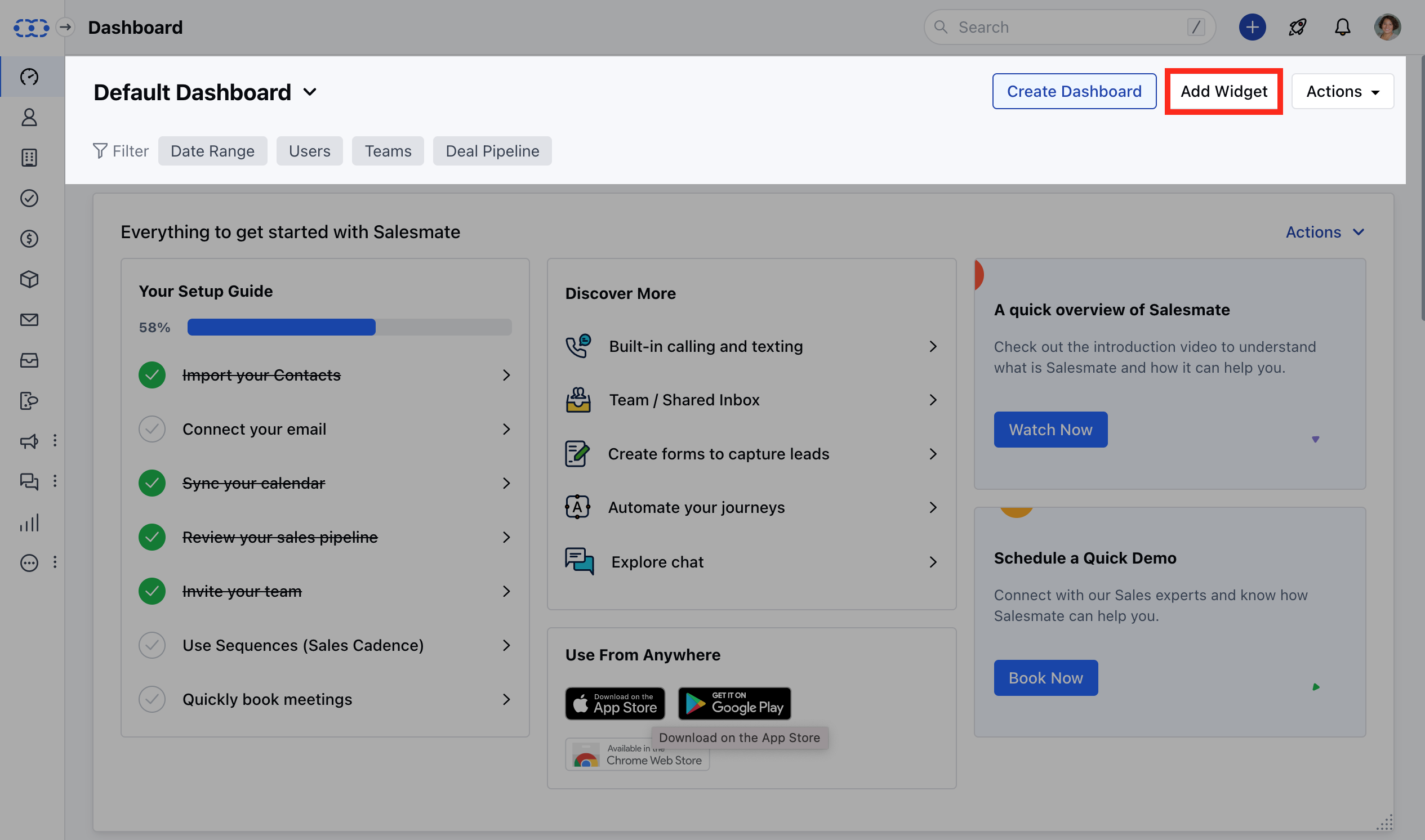Click the Team / Shared Inbox icon

578,400
